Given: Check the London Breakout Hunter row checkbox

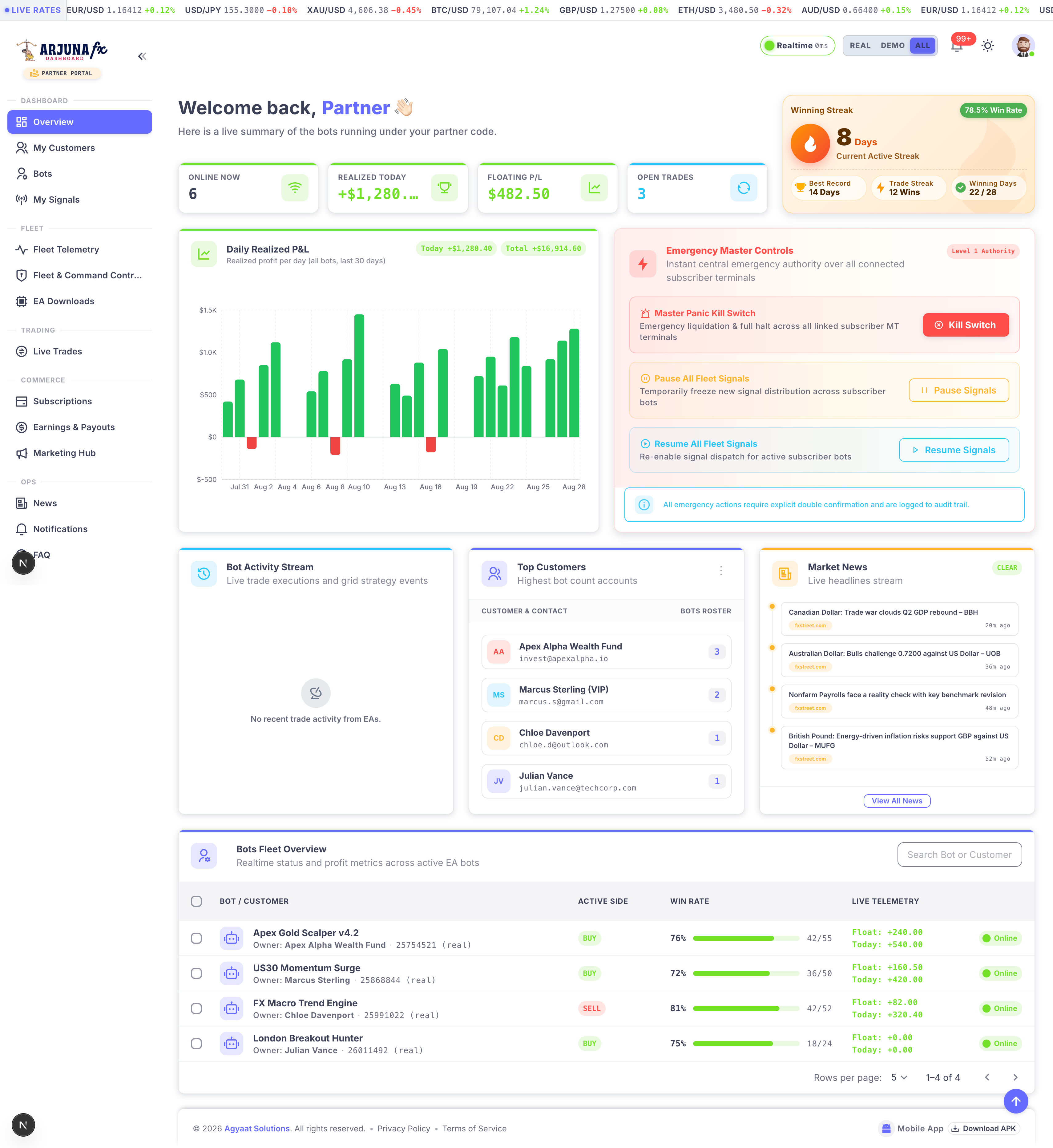Looking at the screenshot, I should 196,1044.
